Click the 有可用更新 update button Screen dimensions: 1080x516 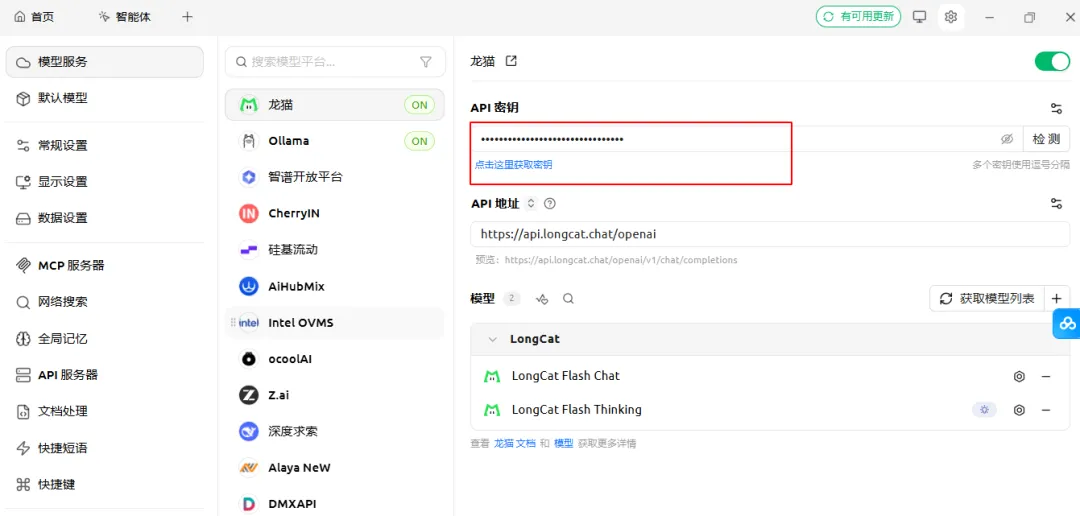coord(858,17)
